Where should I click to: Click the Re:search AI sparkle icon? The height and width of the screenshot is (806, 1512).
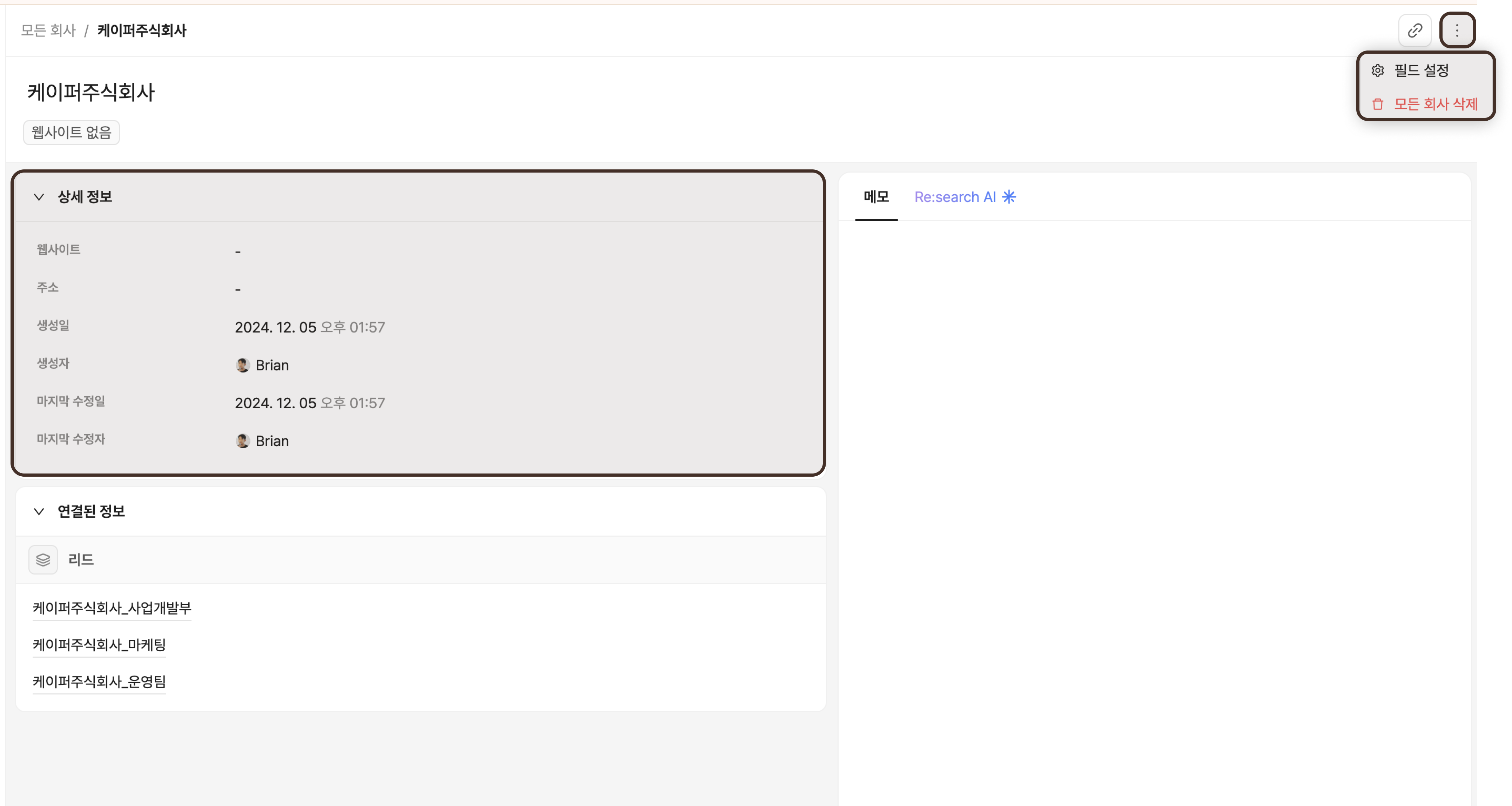point(1008,197)
